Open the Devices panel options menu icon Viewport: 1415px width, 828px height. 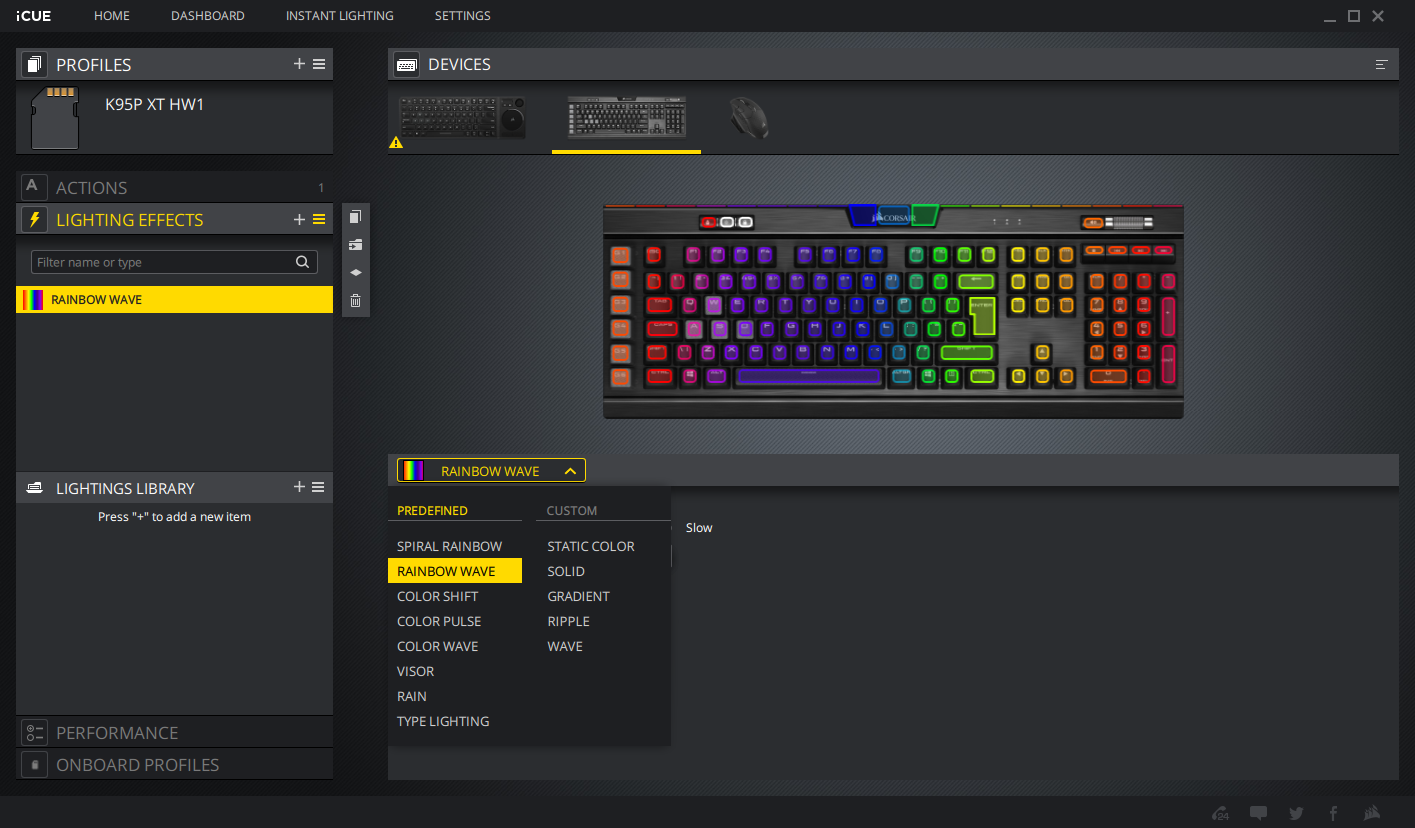1381,65
